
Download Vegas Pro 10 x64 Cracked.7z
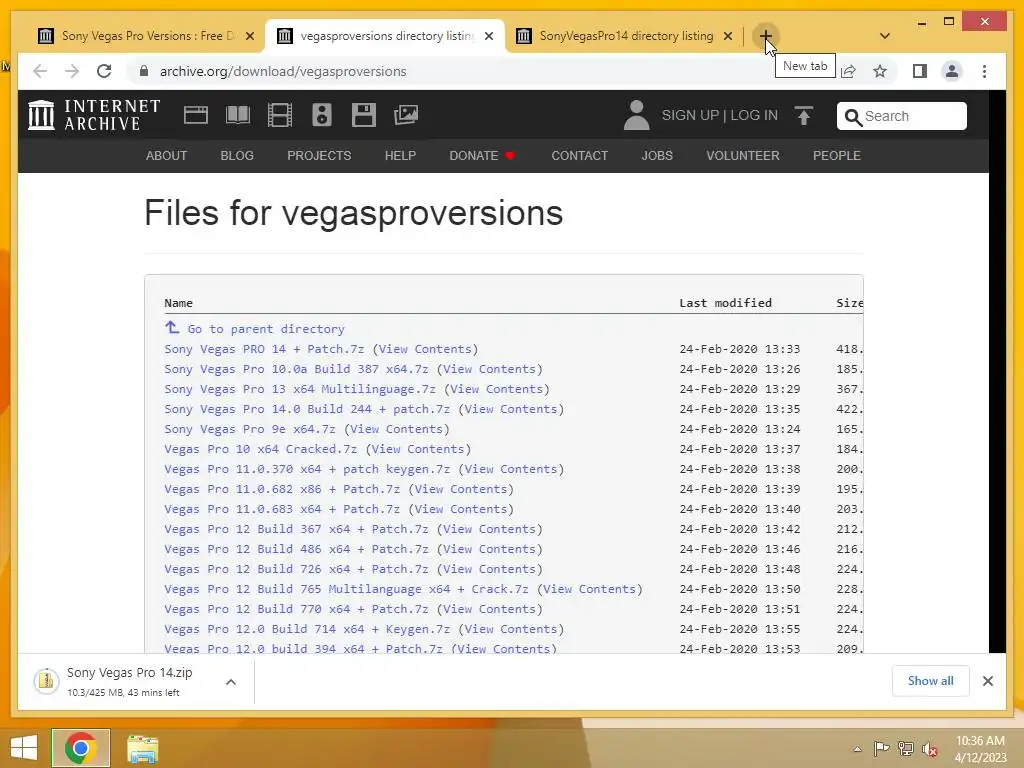(x=261, y=449)
